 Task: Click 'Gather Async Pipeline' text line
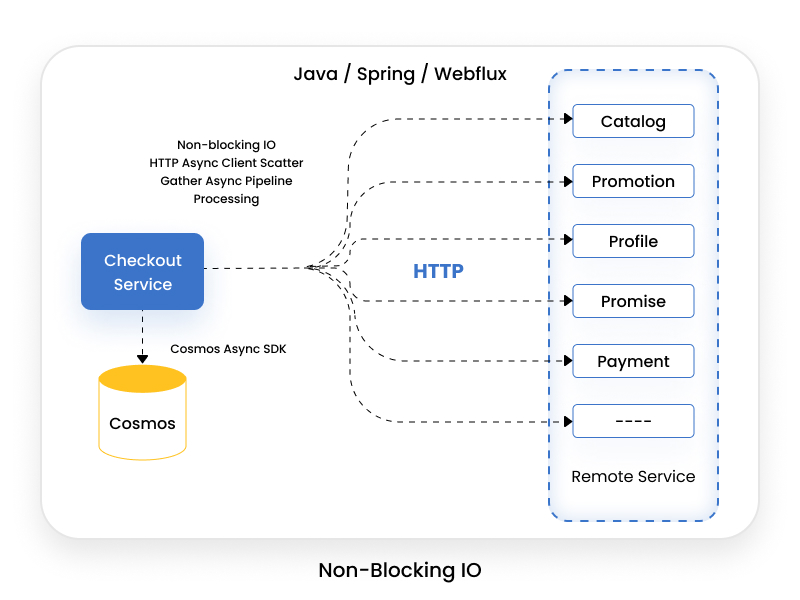point(226,181)
